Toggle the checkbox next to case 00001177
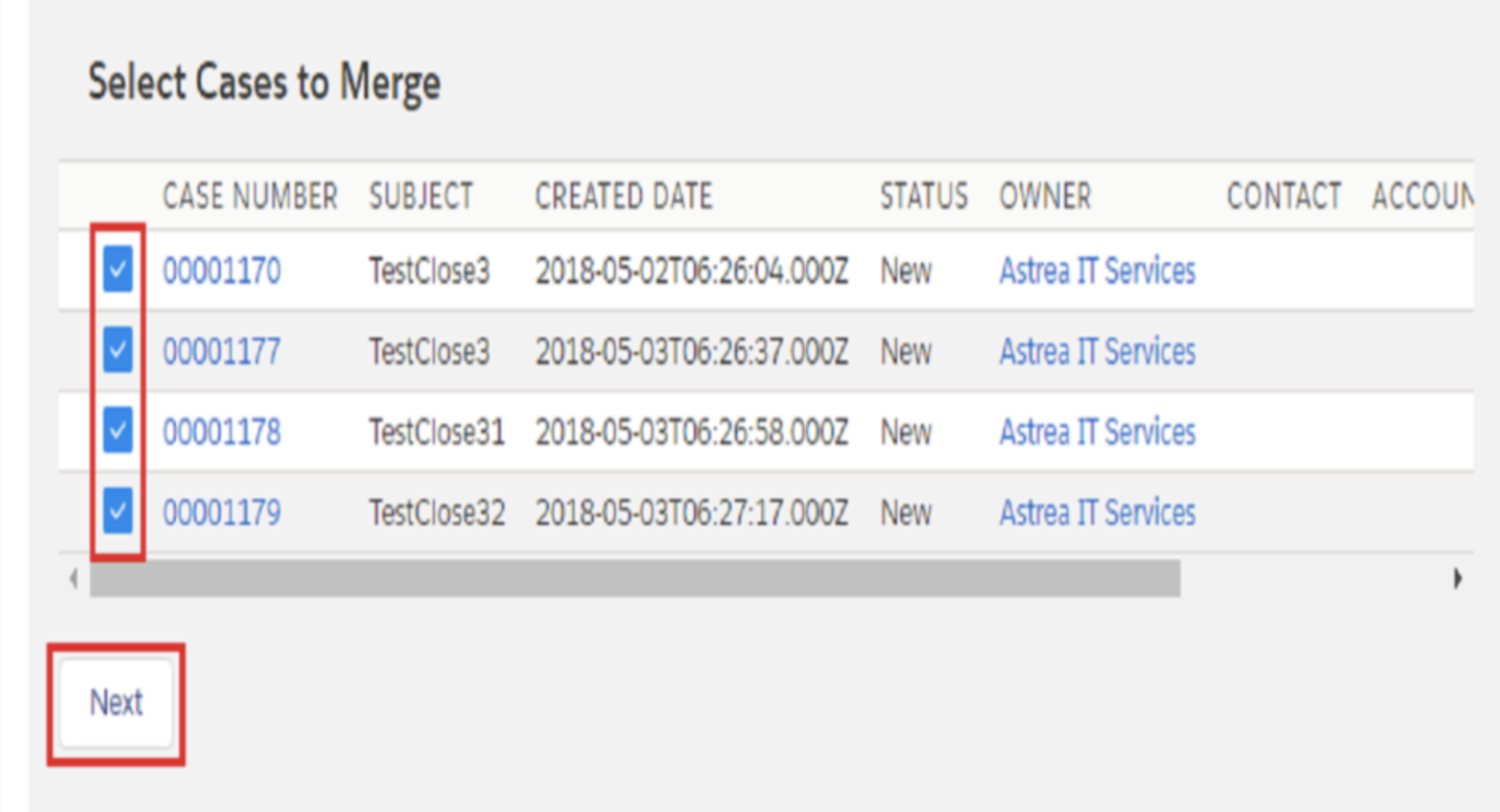This screenshot has height=812, width=1500. pos(117,351)
